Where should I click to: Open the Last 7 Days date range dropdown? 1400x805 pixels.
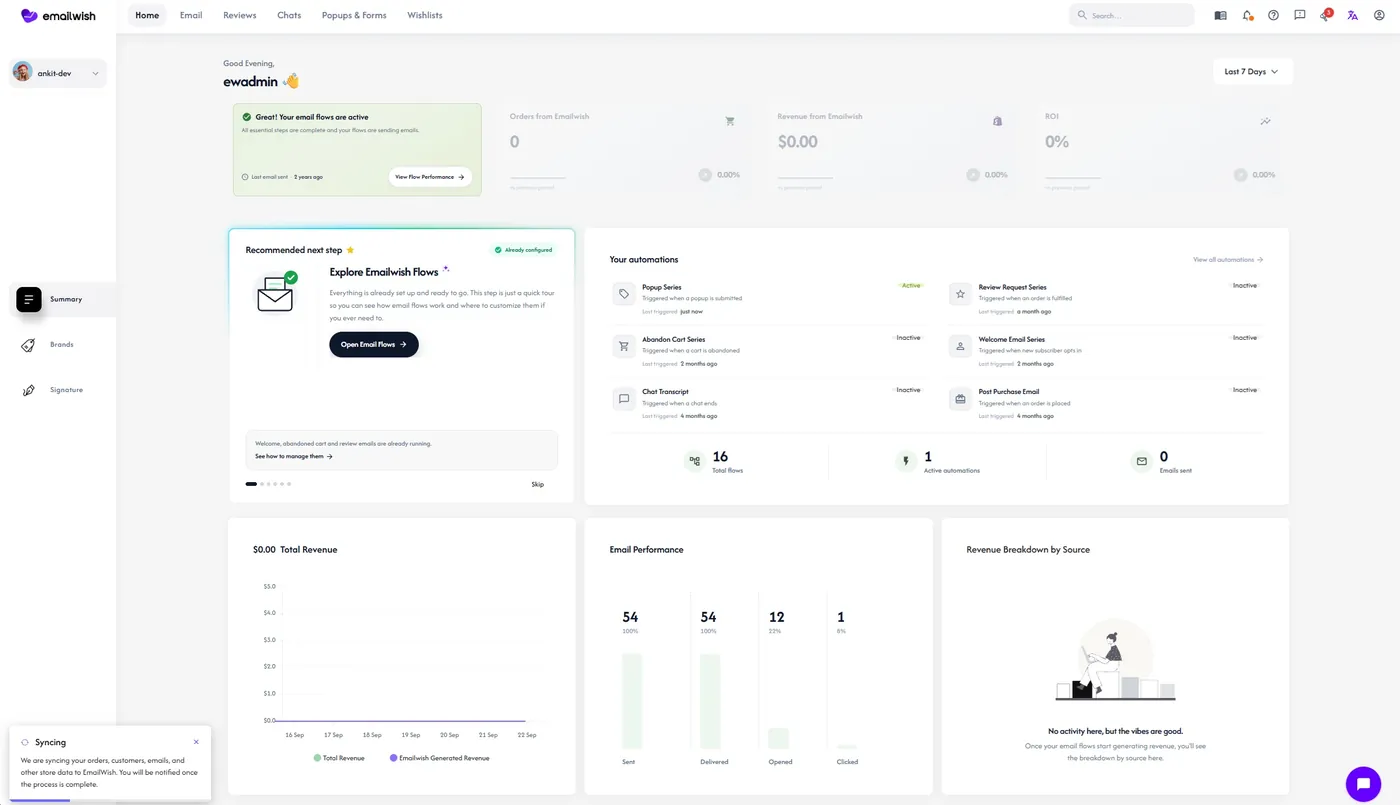pos(1252,72)
